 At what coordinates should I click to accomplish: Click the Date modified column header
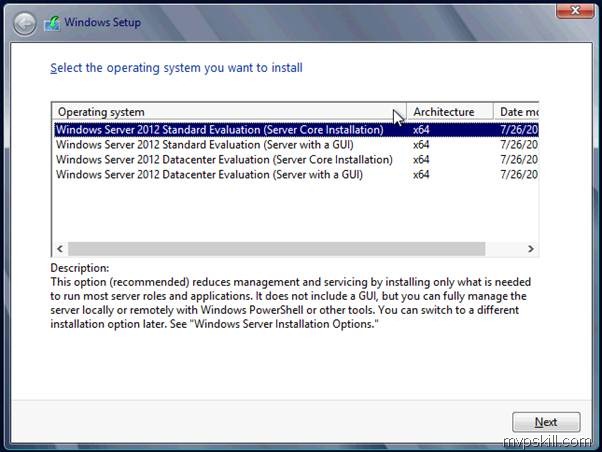click(x=516, y=112)
